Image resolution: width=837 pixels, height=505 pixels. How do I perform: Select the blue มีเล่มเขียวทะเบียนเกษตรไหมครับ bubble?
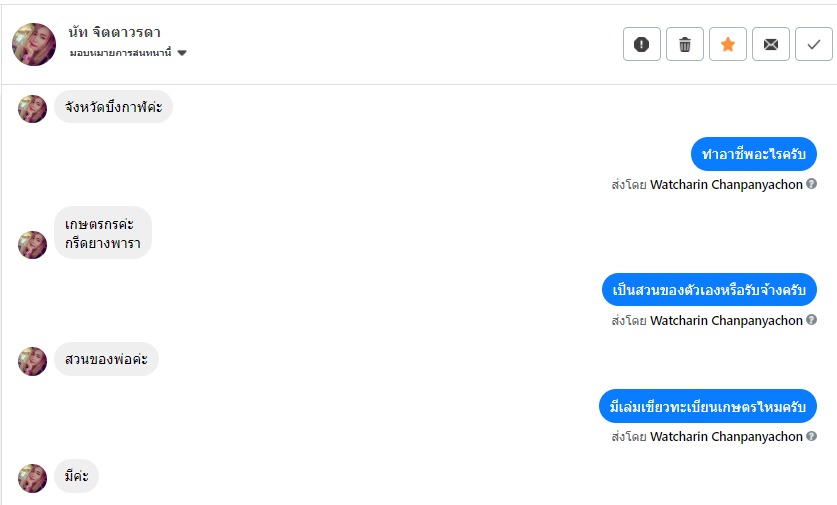(709, 406)
